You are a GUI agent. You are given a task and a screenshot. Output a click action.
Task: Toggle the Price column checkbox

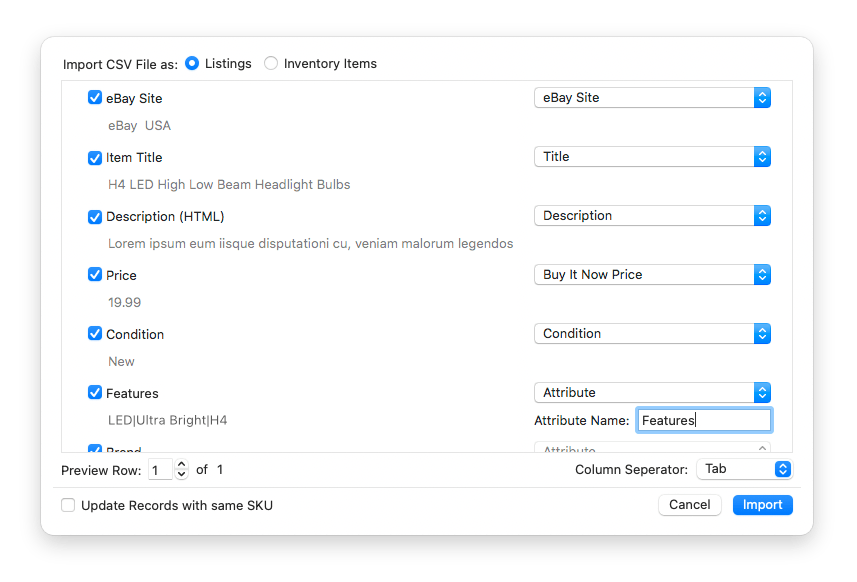pyautogui.click(x=95, y=275)
